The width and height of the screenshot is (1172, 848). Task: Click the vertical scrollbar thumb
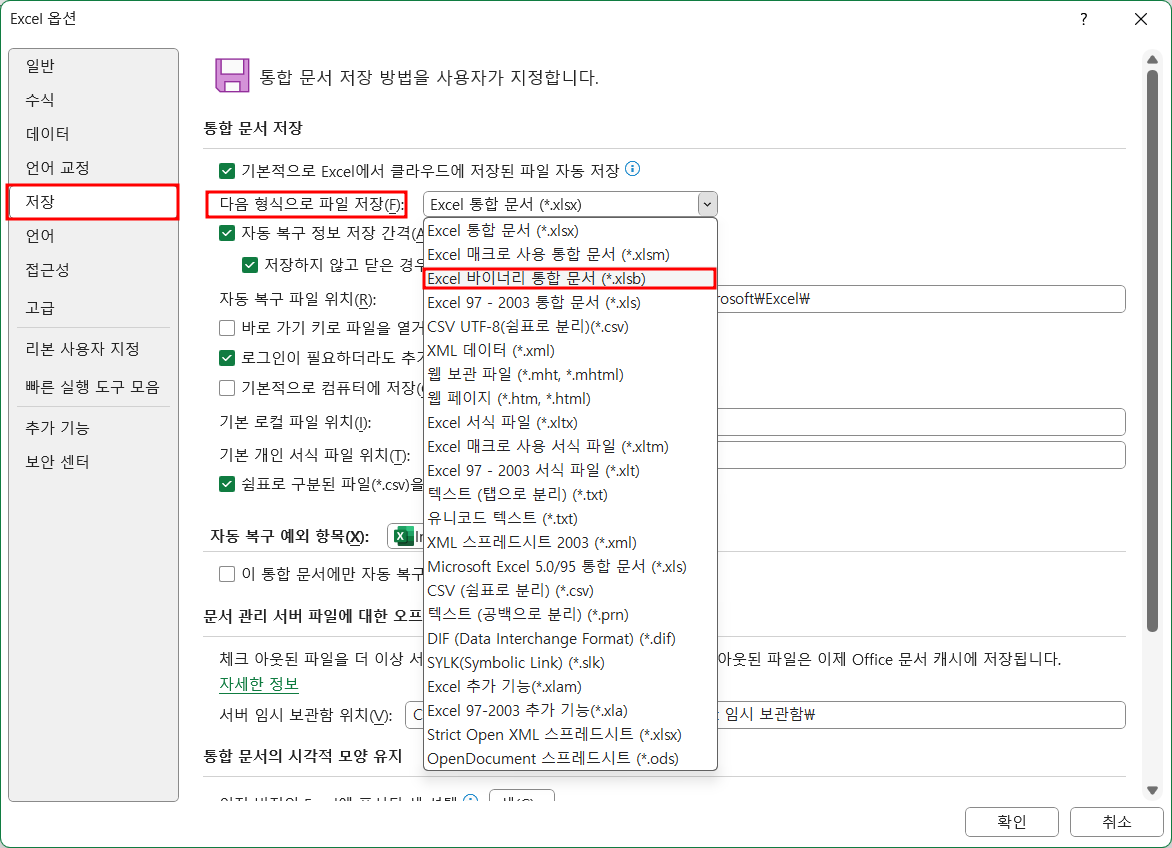pos(1152,352)
